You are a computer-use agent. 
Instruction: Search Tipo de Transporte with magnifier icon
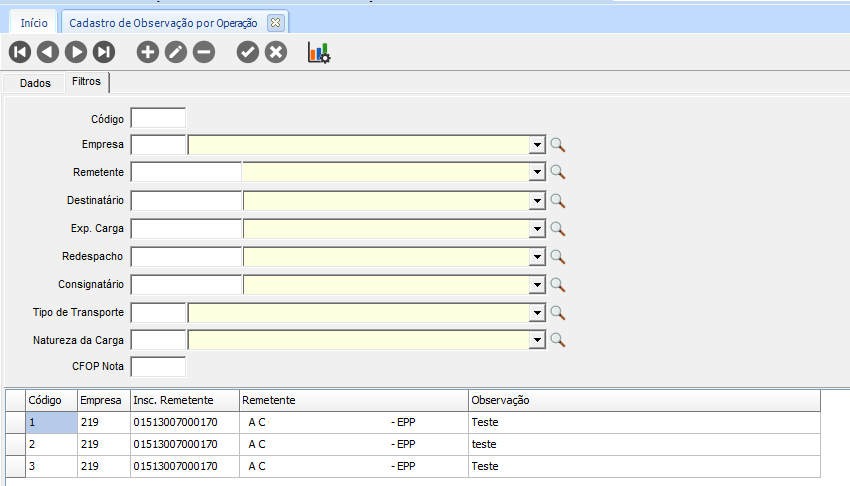[558, 313]
